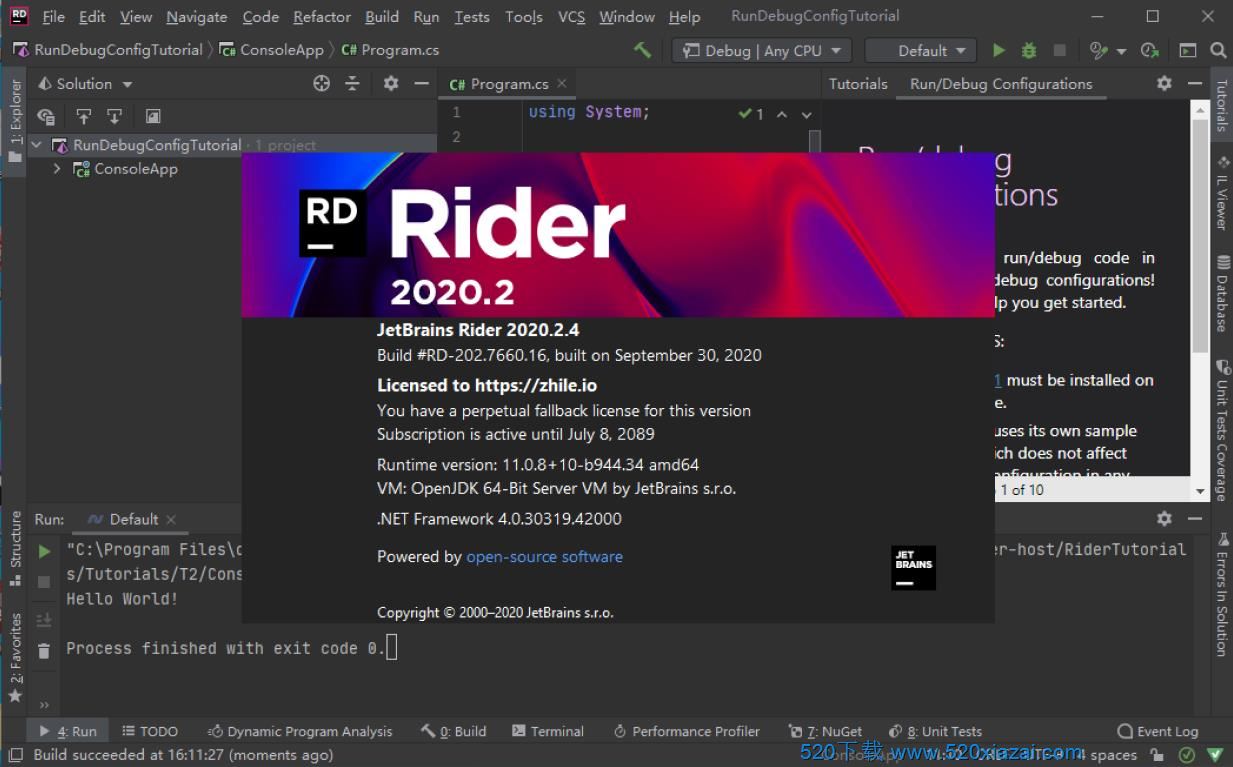1233x767 pixels.
Task: Show more Run panel actions chevron
Action: coord(44,705)
